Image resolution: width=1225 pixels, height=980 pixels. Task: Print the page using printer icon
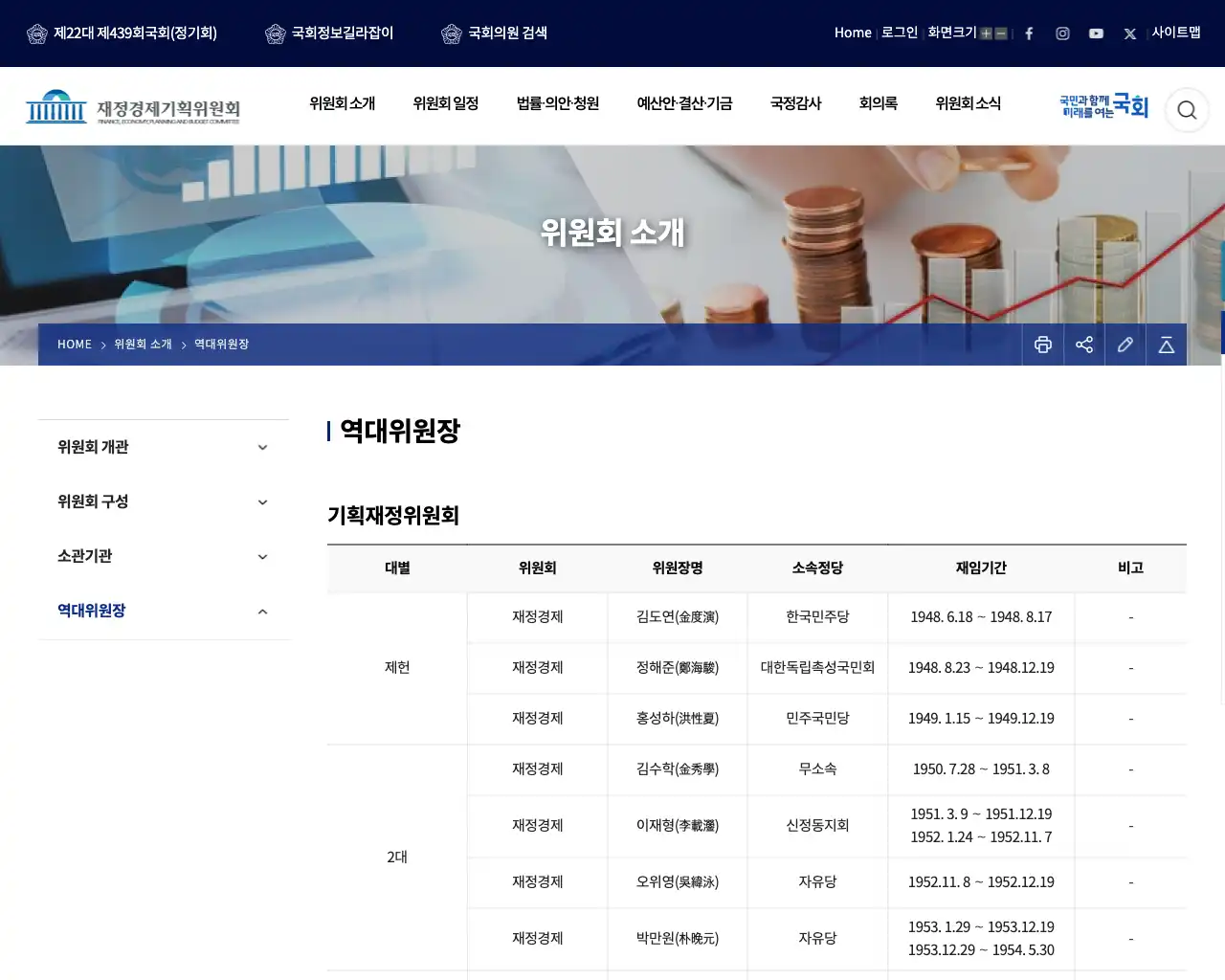click(x=1043, y=345)
